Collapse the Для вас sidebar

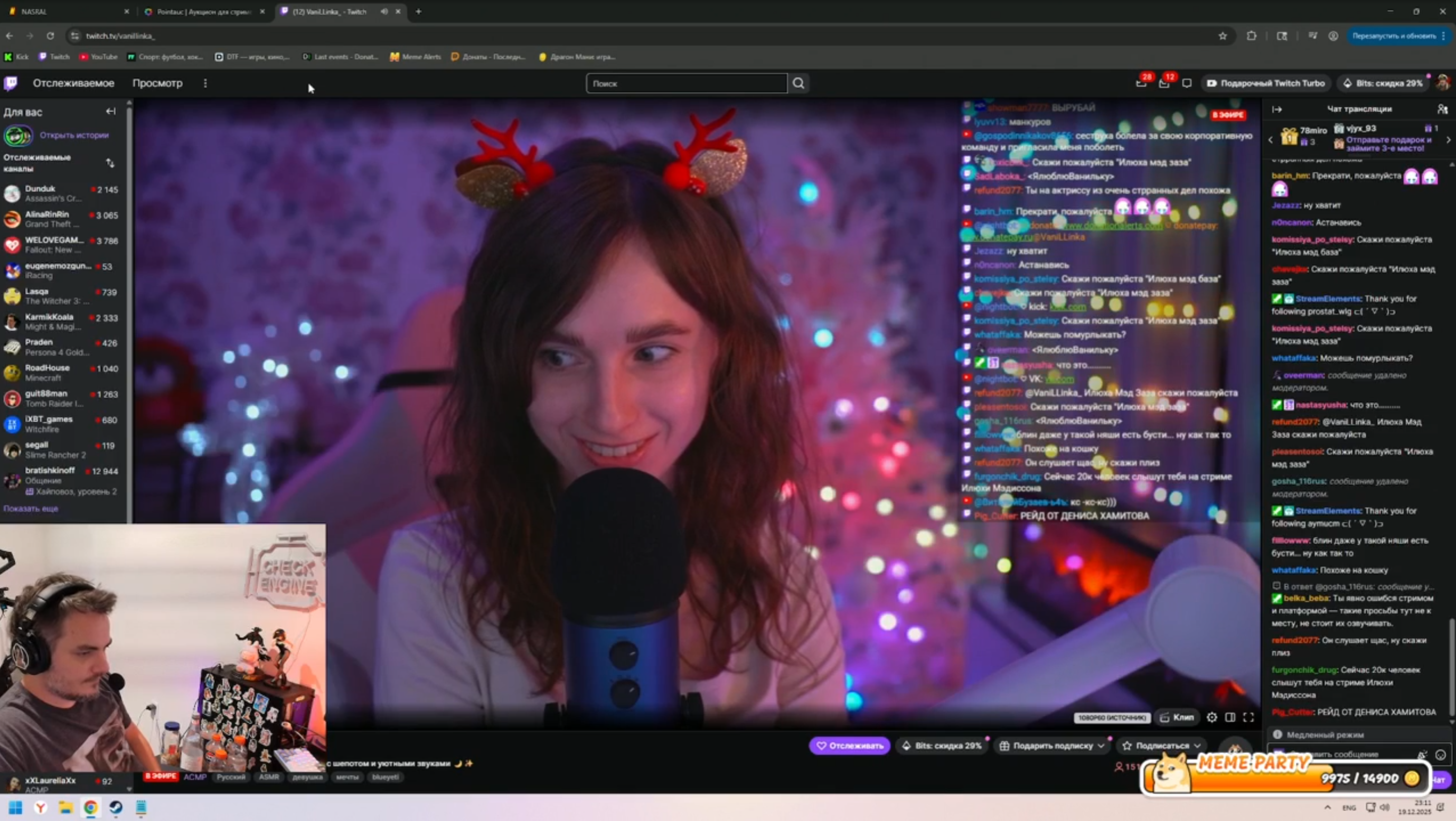(x=111, y=111)
